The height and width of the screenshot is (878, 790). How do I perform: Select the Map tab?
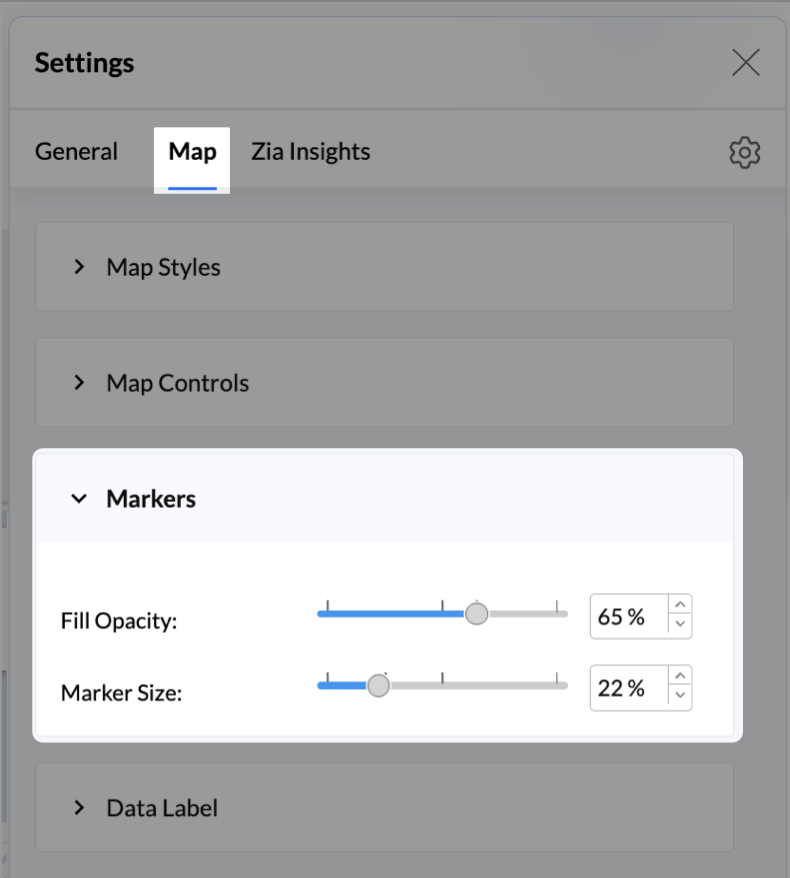point(192,152)
